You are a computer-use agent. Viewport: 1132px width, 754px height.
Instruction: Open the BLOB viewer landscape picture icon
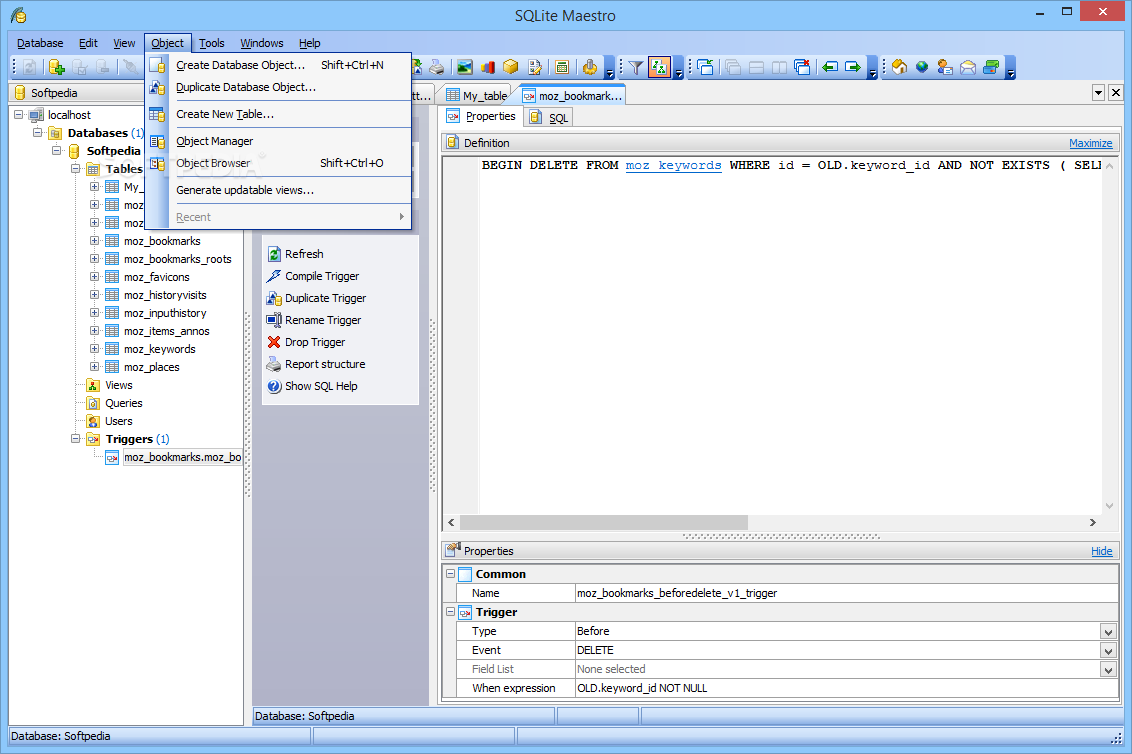(x=464, y=67)
